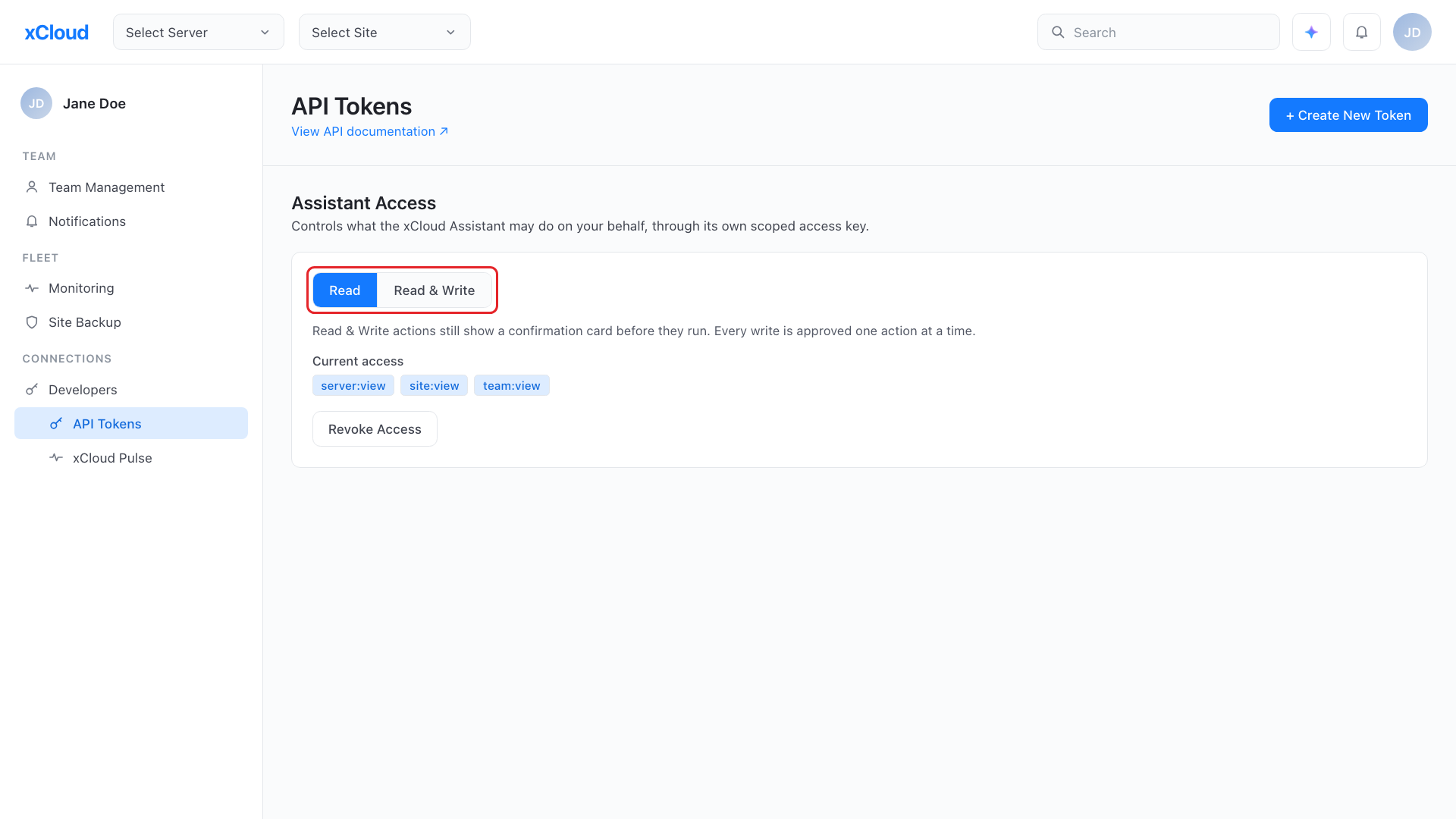
Task: Open the Select Server dropdown
Action: 199,32
